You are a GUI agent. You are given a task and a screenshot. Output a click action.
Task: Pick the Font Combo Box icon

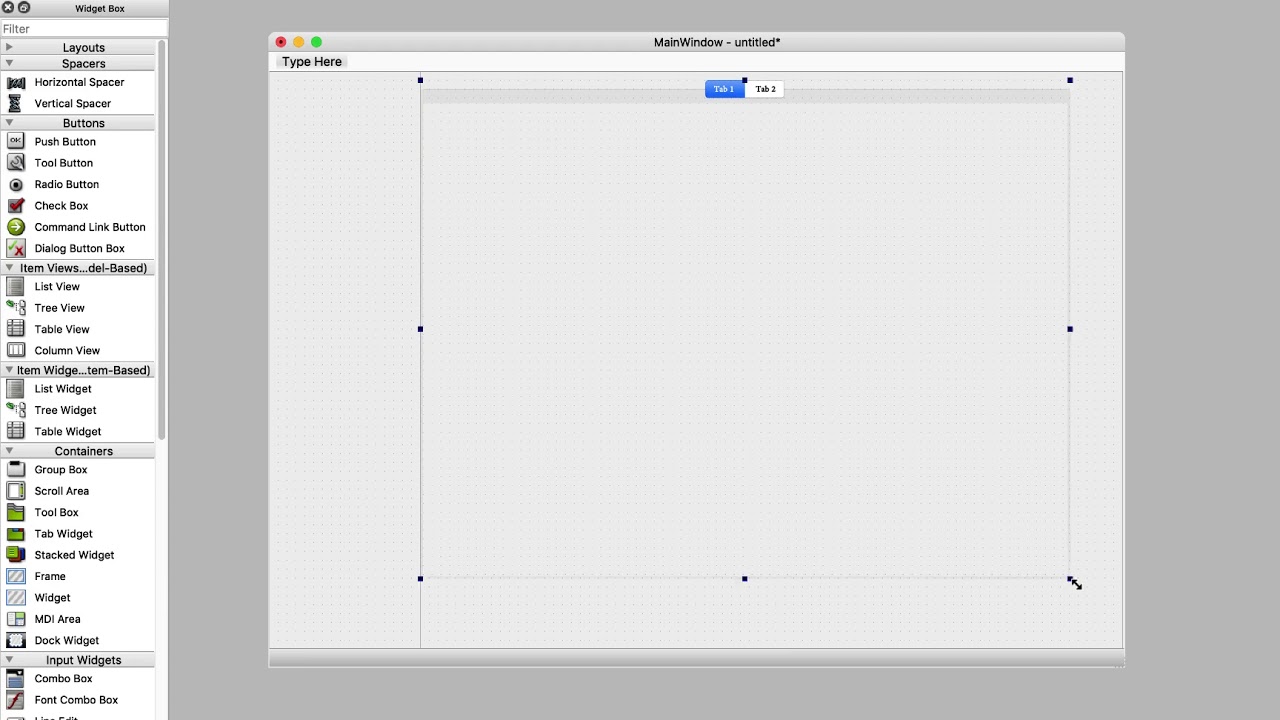pyautogui.click(x=16, y=700)
